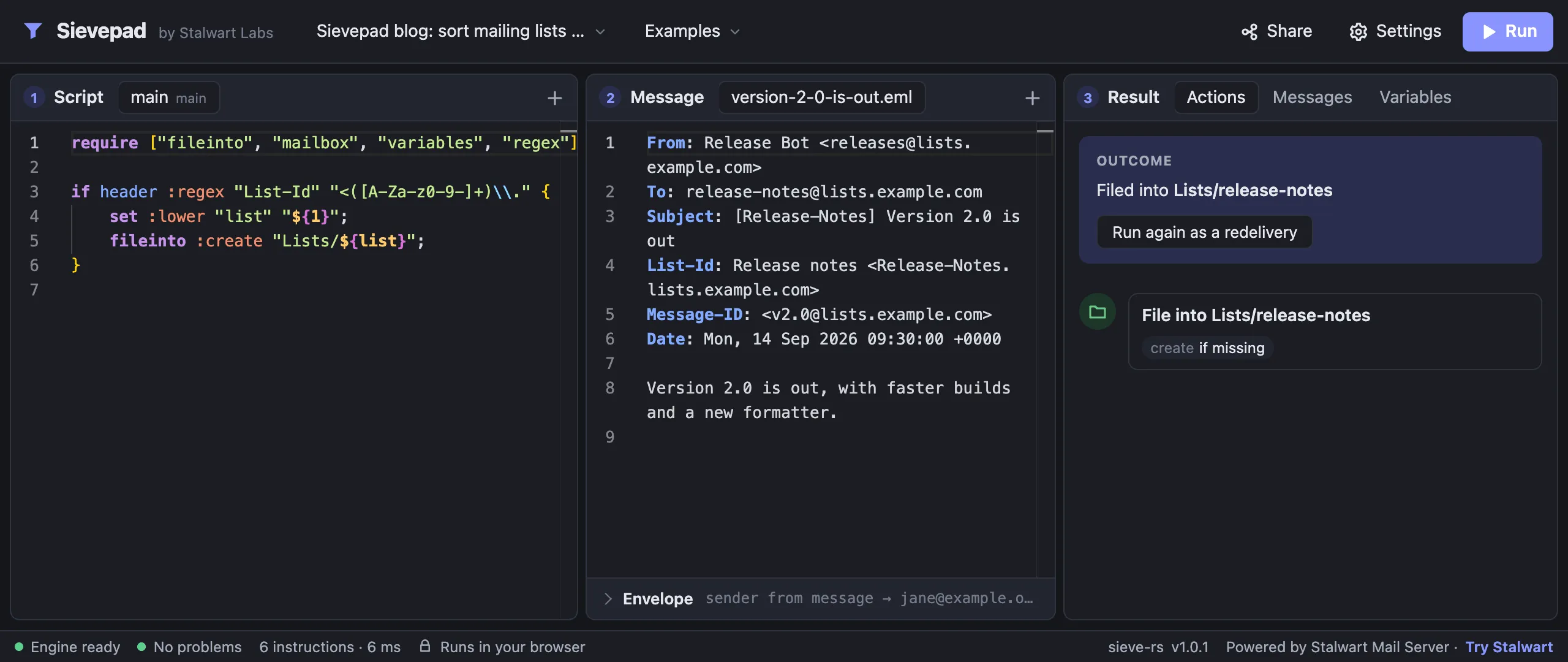Click the Script step number 1 badge
1568x662 pixels.
[34, 97]
